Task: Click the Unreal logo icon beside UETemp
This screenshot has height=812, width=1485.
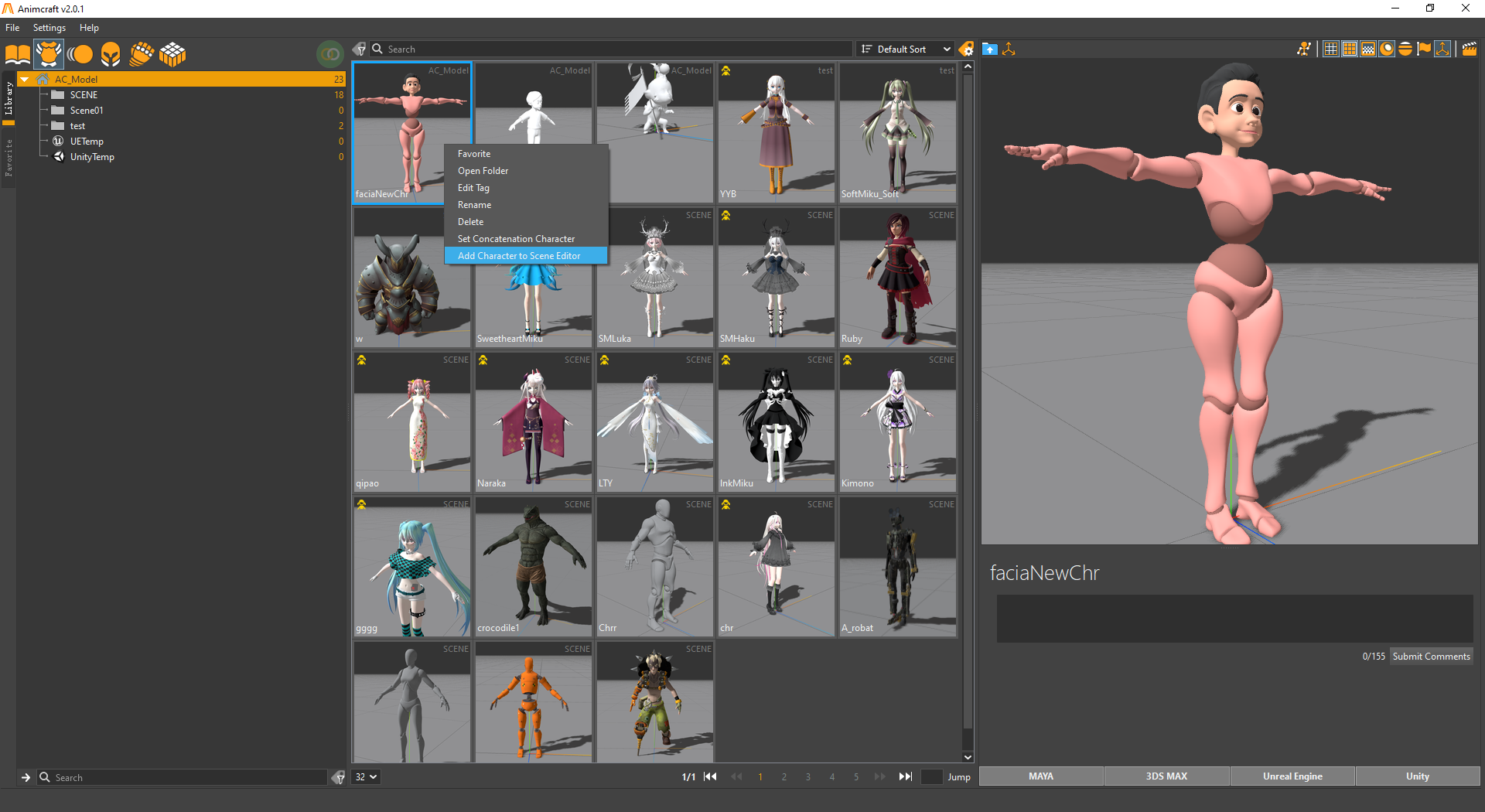Action: (x=58, y=141)
